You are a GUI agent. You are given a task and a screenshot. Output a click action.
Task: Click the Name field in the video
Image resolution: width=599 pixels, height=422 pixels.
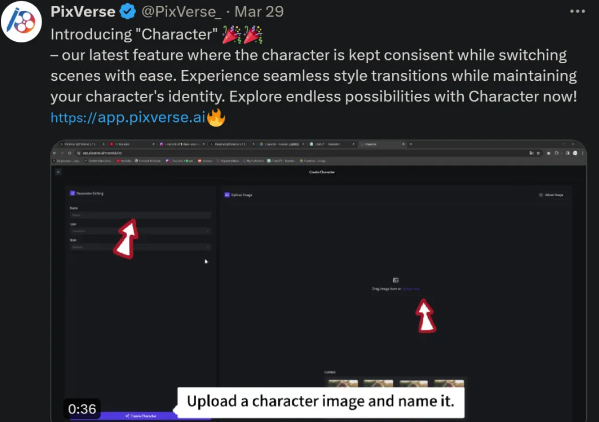141,215
